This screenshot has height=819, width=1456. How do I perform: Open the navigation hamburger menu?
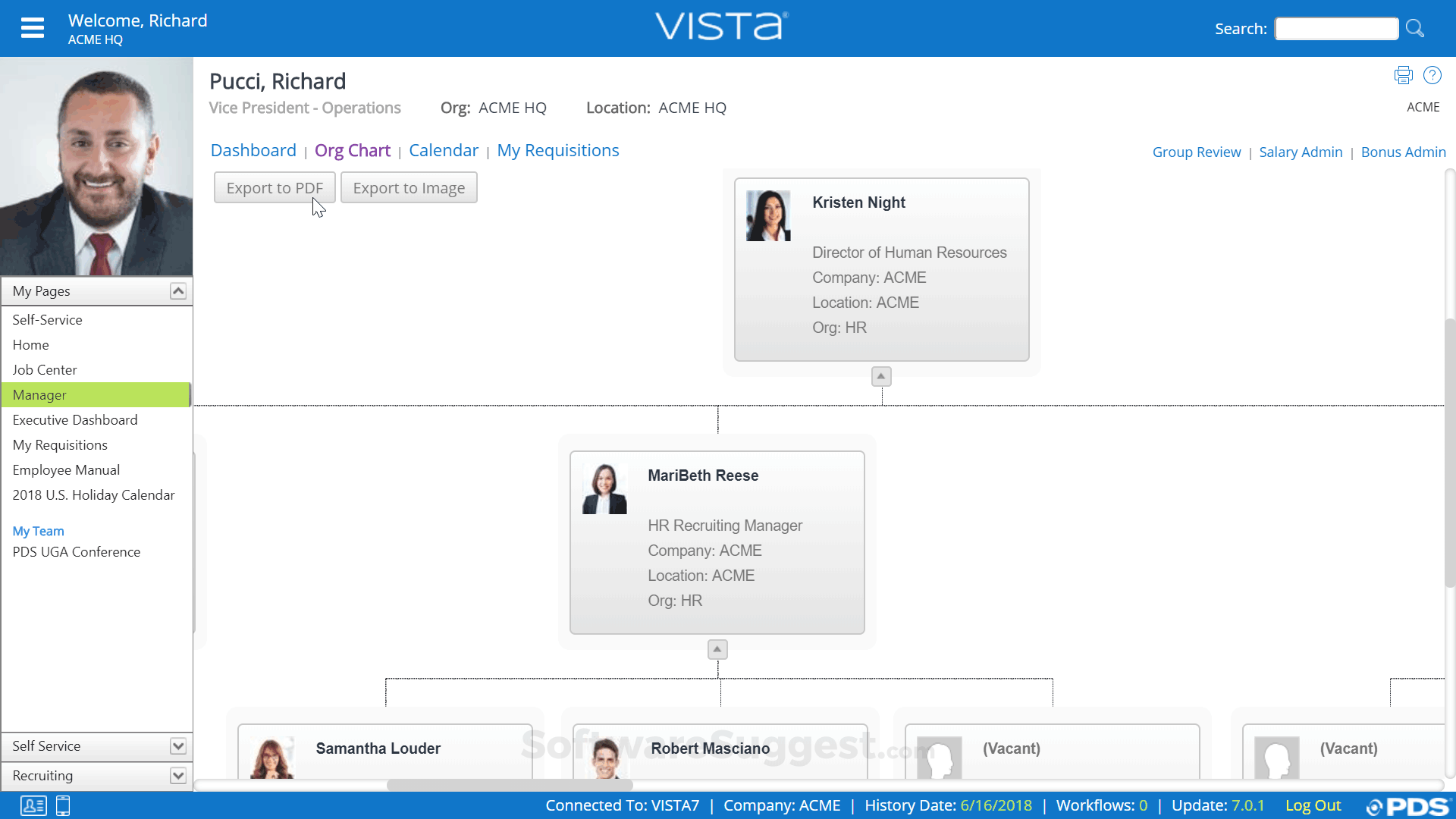pyautogui.click(x=33, y=27)
